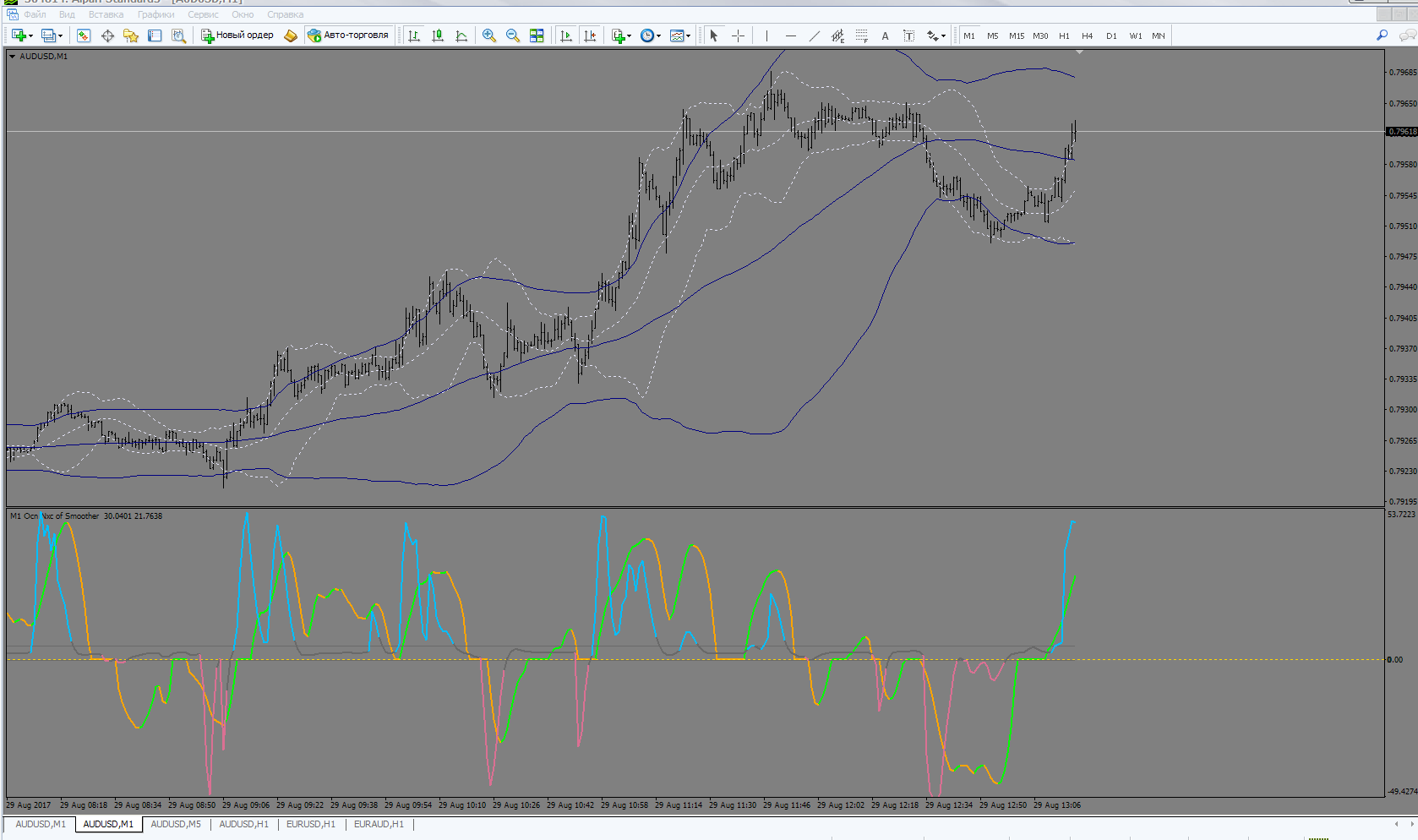Viewport: 1418px width, 840px height.
Task: Open the Вставка menu
Action: (106, 14)
